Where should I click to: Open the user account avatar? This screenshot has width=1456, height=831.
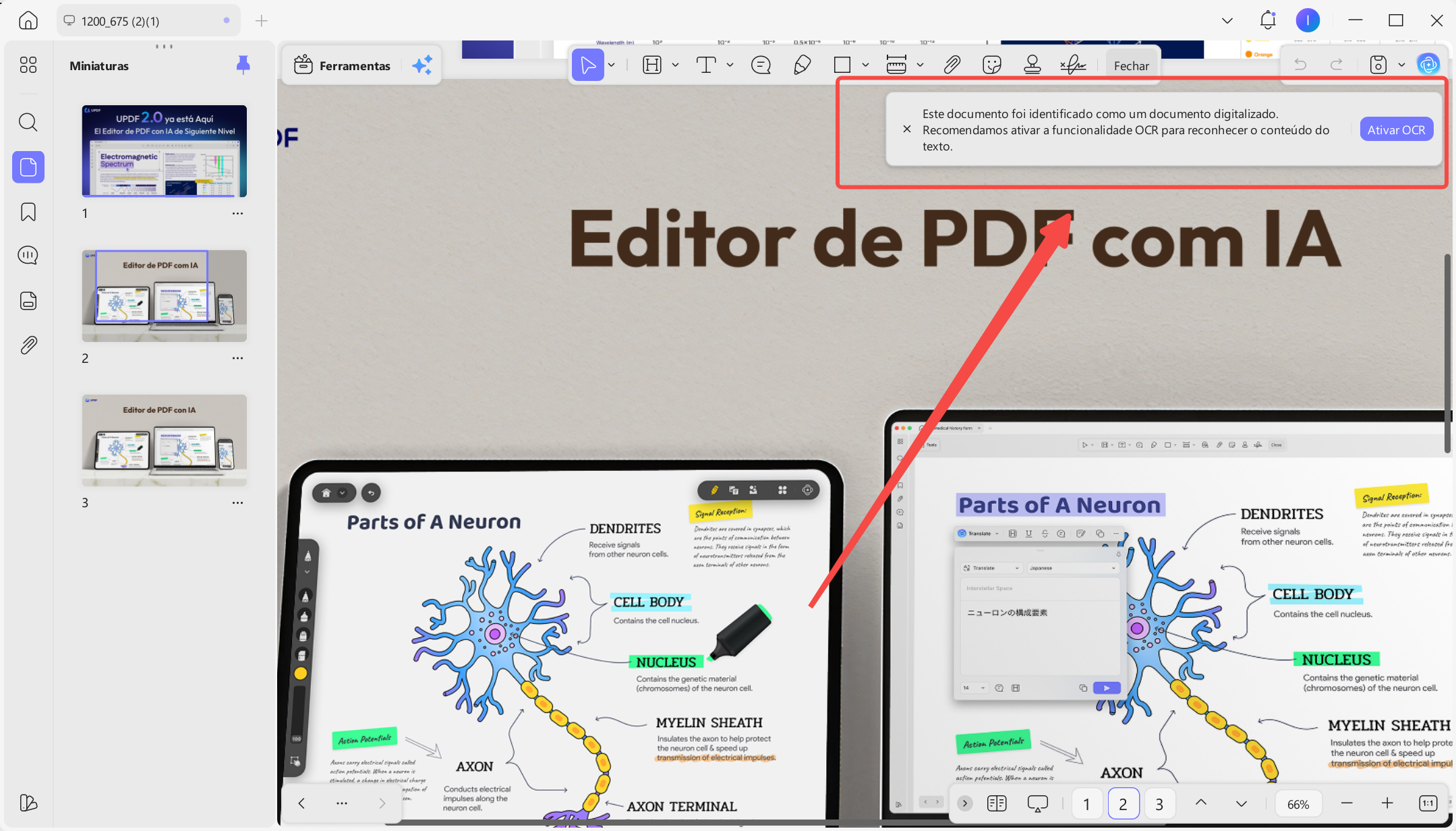click(1308, 20)
